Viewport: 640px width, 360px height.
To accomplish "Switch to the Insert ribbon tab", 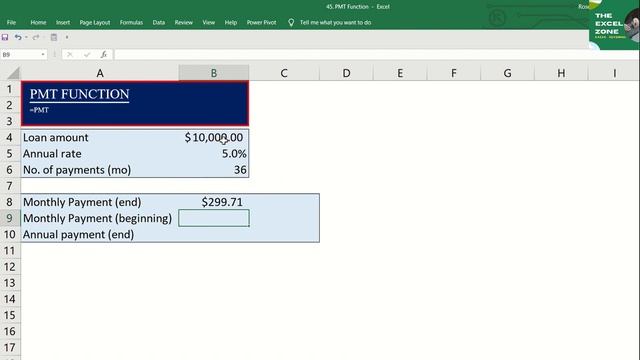I will point(63,22).
